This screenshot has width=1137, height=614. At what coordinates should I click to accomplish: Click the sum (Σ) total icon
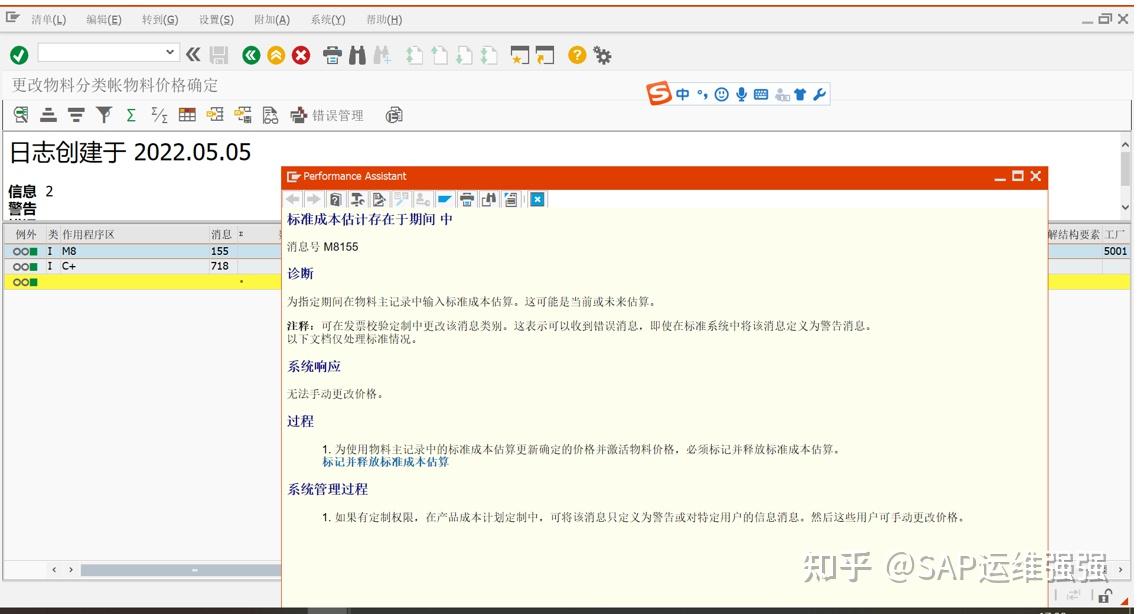click(131, 114)
